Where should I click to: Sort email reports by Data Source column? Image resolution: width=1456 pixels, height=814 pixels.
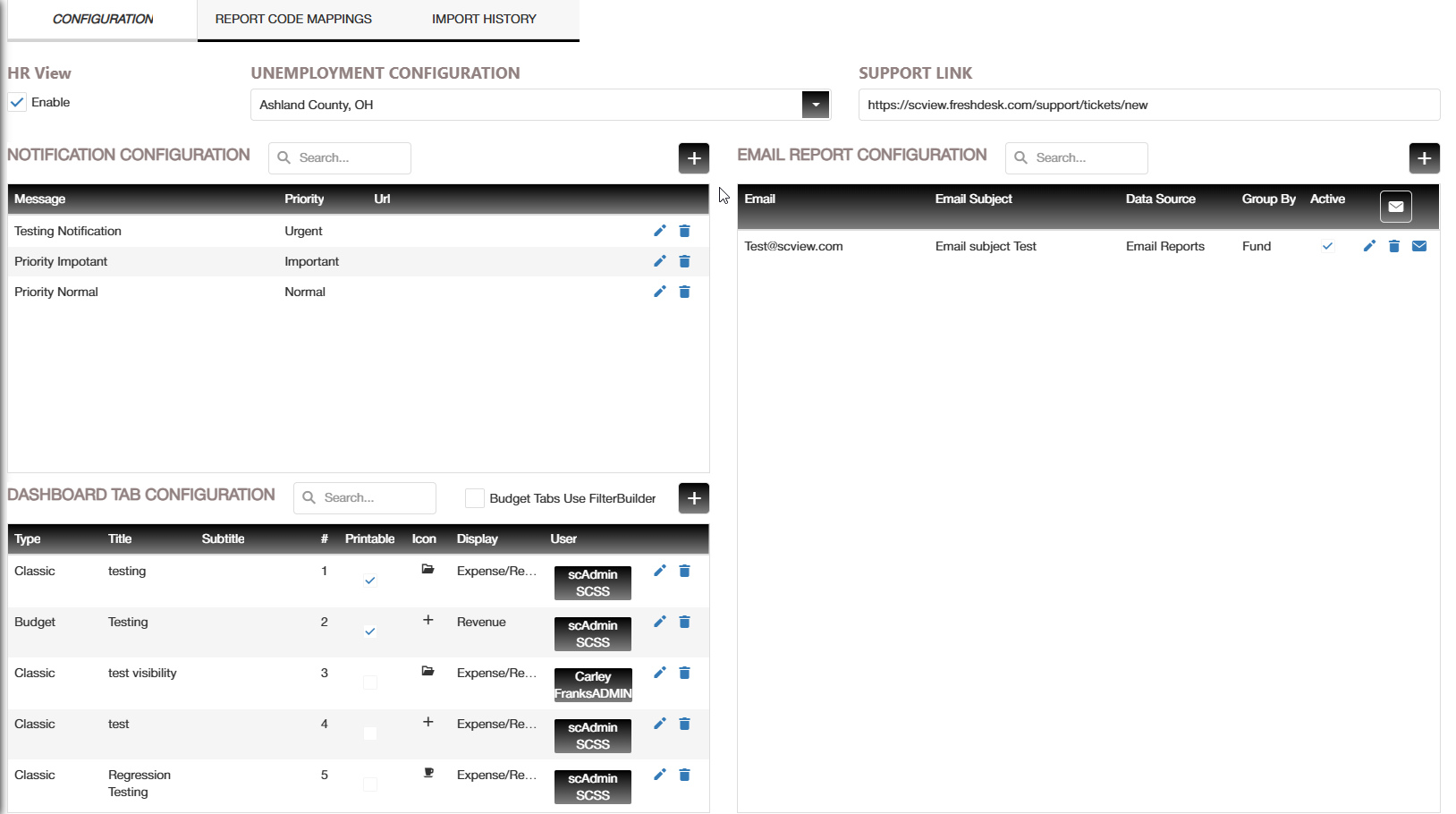pos(1161,199)
